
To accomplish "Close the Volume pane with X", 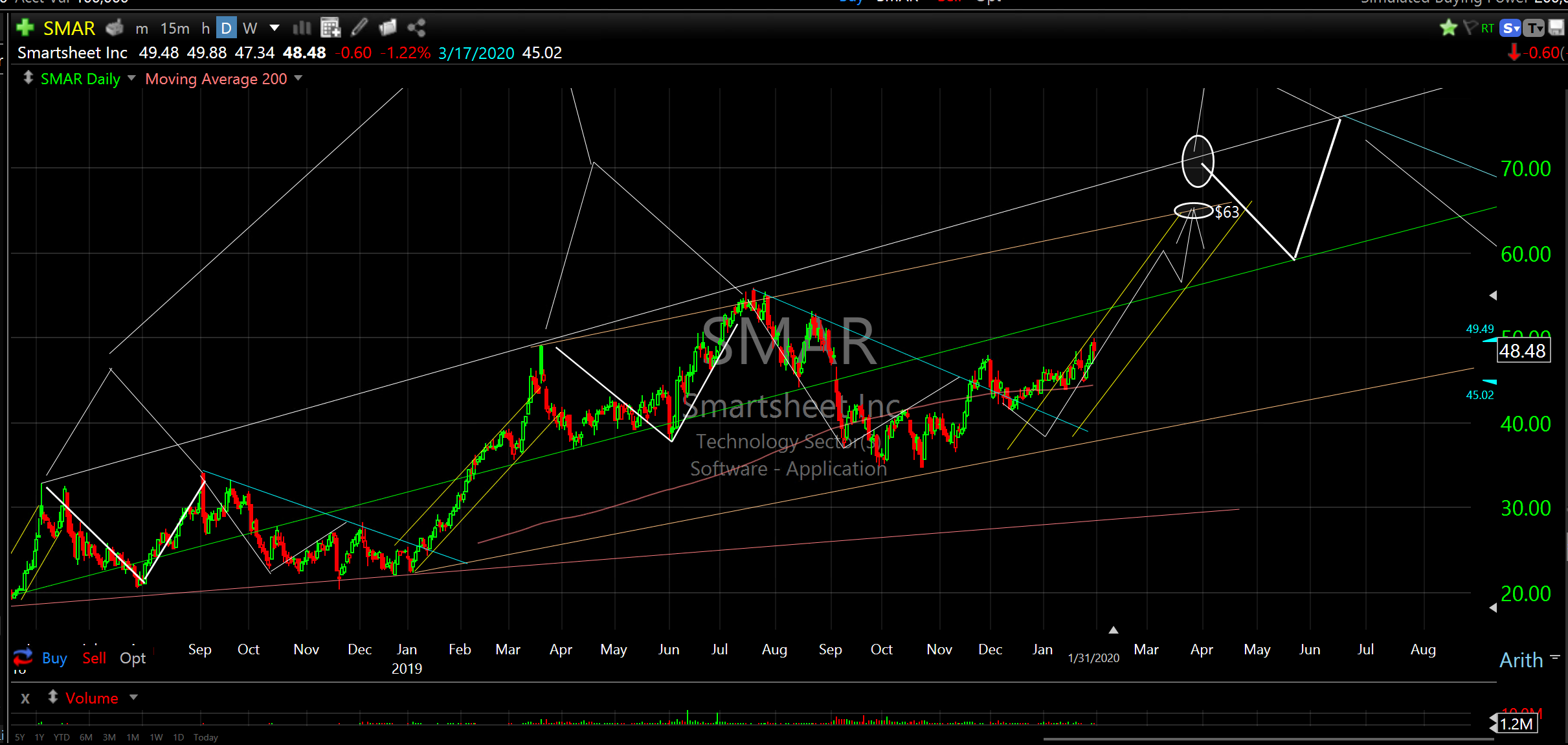I will (x=25, y=698).
